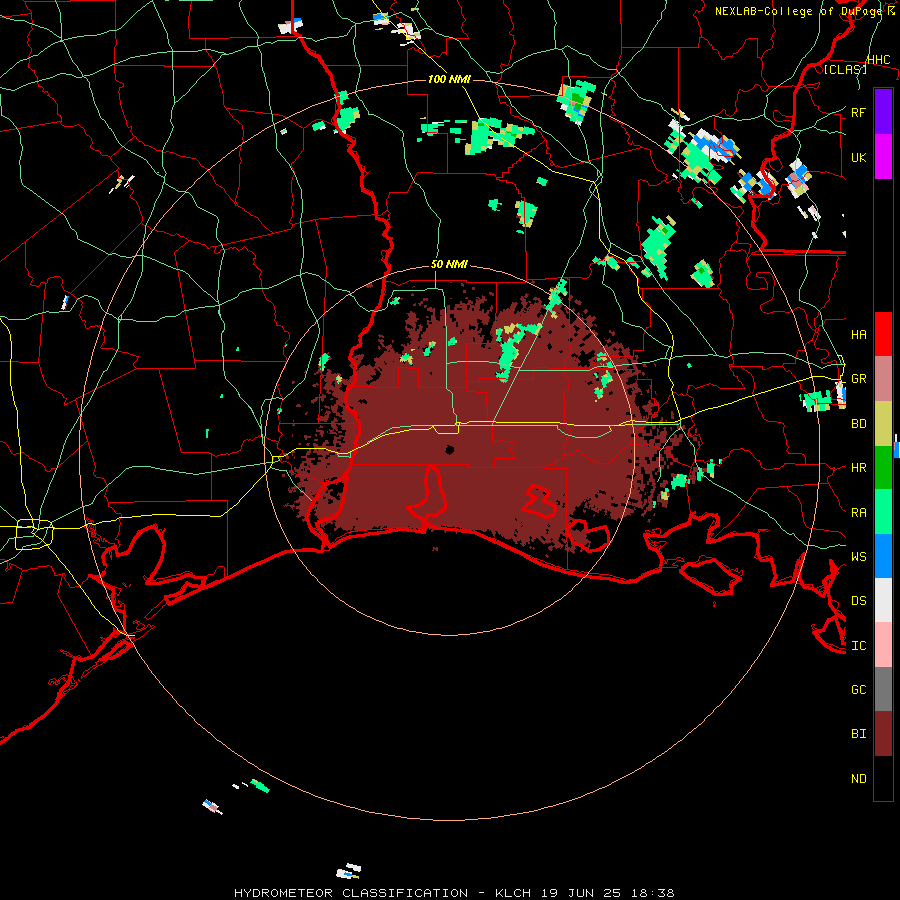Click the Hydrometeor Classification KLCH timestamp caption

pyautogui.click(x=454, y=893)
